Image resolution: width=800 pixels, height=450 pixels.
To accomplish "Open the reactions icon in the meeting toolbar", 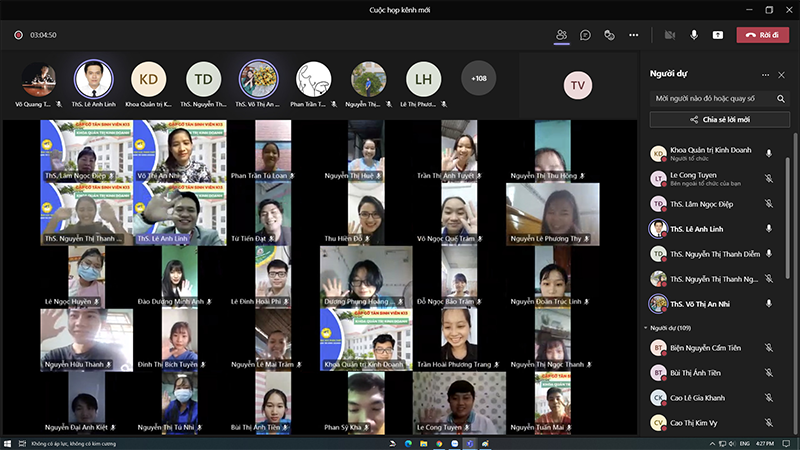I will point(609,34).
